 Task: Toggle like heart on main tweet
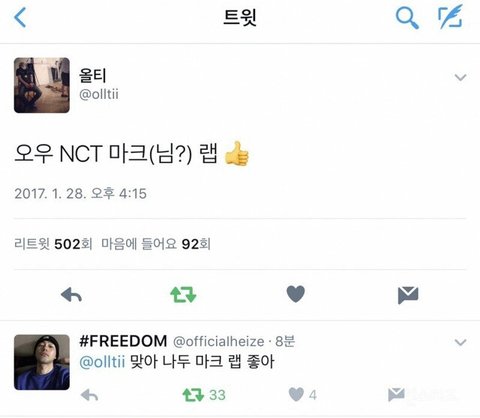coord(296,294)
